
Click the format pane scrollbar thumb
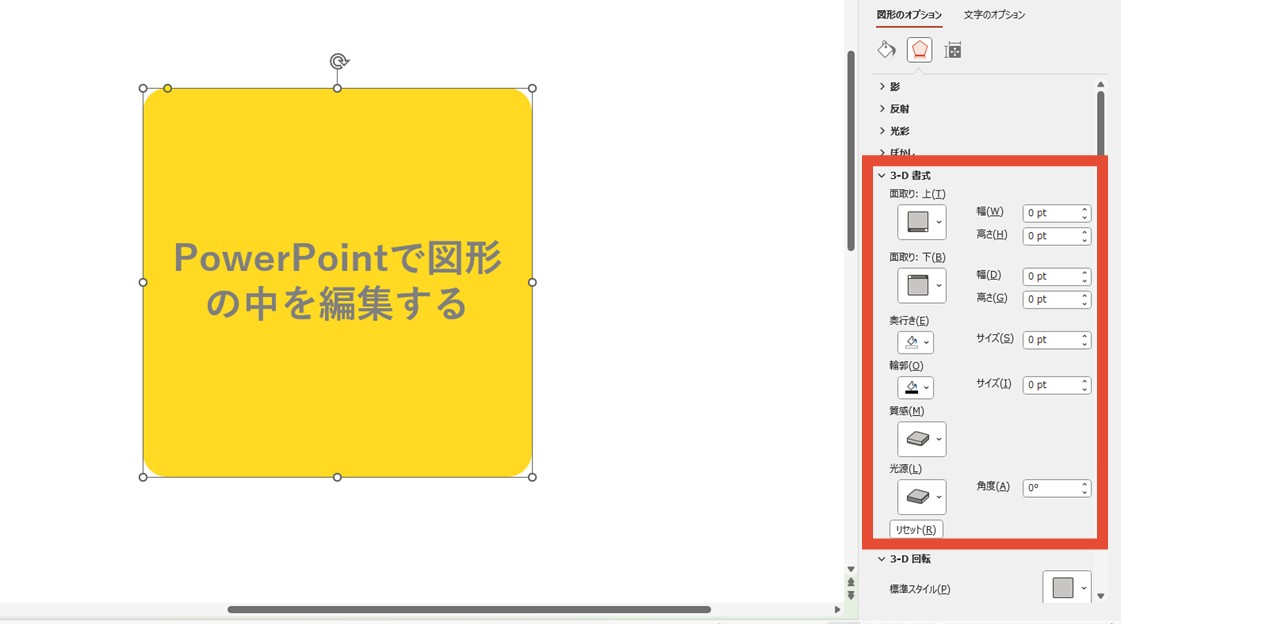(x=1101, y=122)
